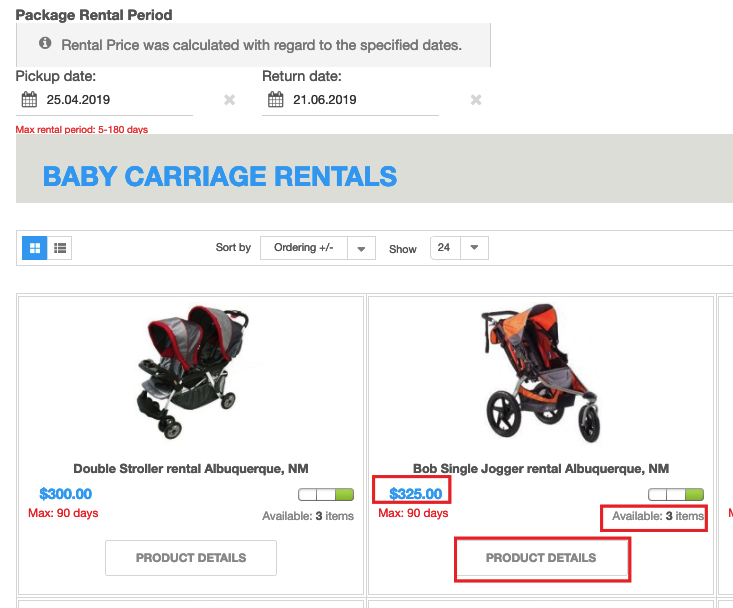Click the pickup date calendar icon
The image size is (733, 608).
coord(29,100)
